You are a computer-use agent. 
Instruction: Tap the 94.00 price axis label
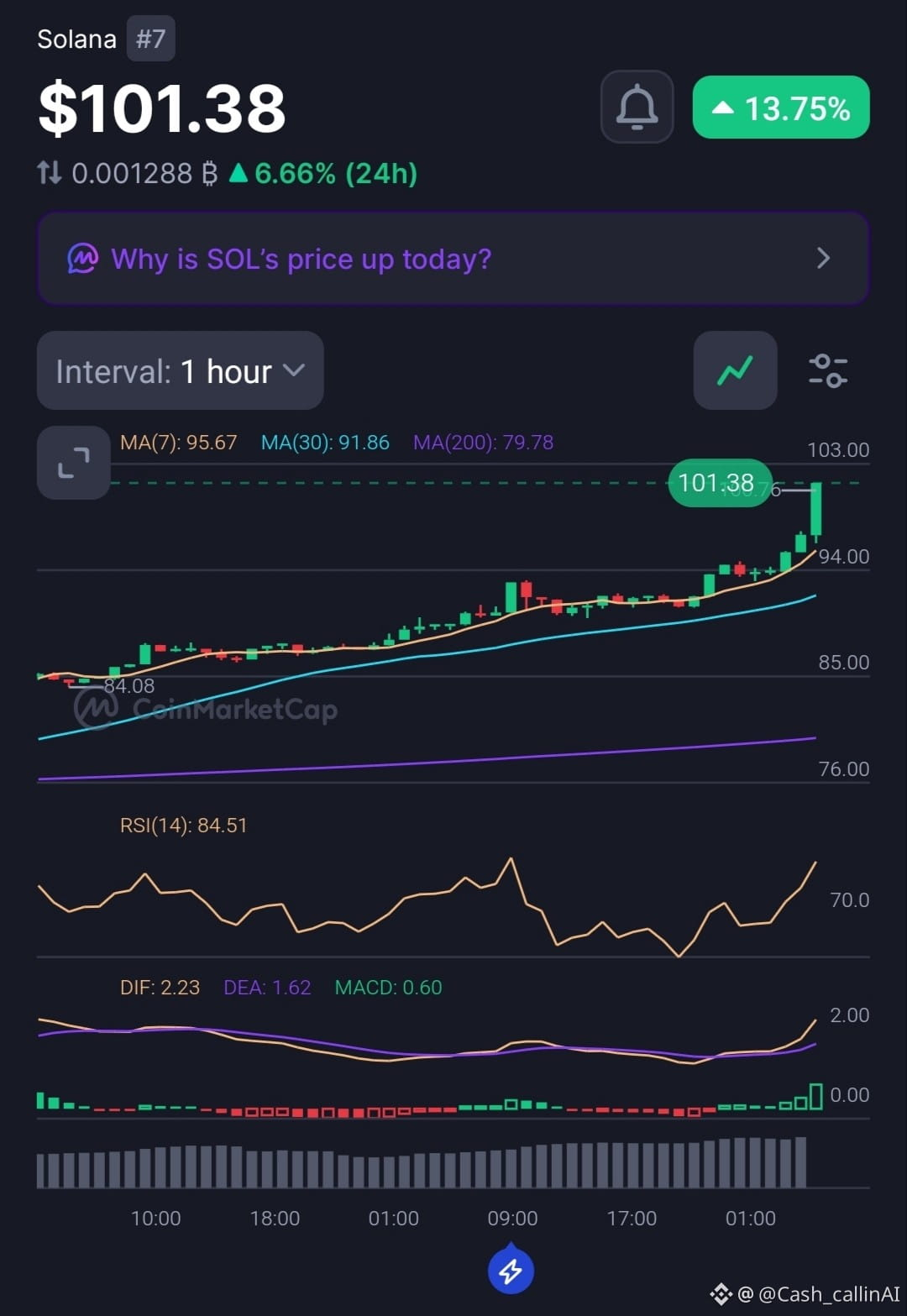(844, 556)
